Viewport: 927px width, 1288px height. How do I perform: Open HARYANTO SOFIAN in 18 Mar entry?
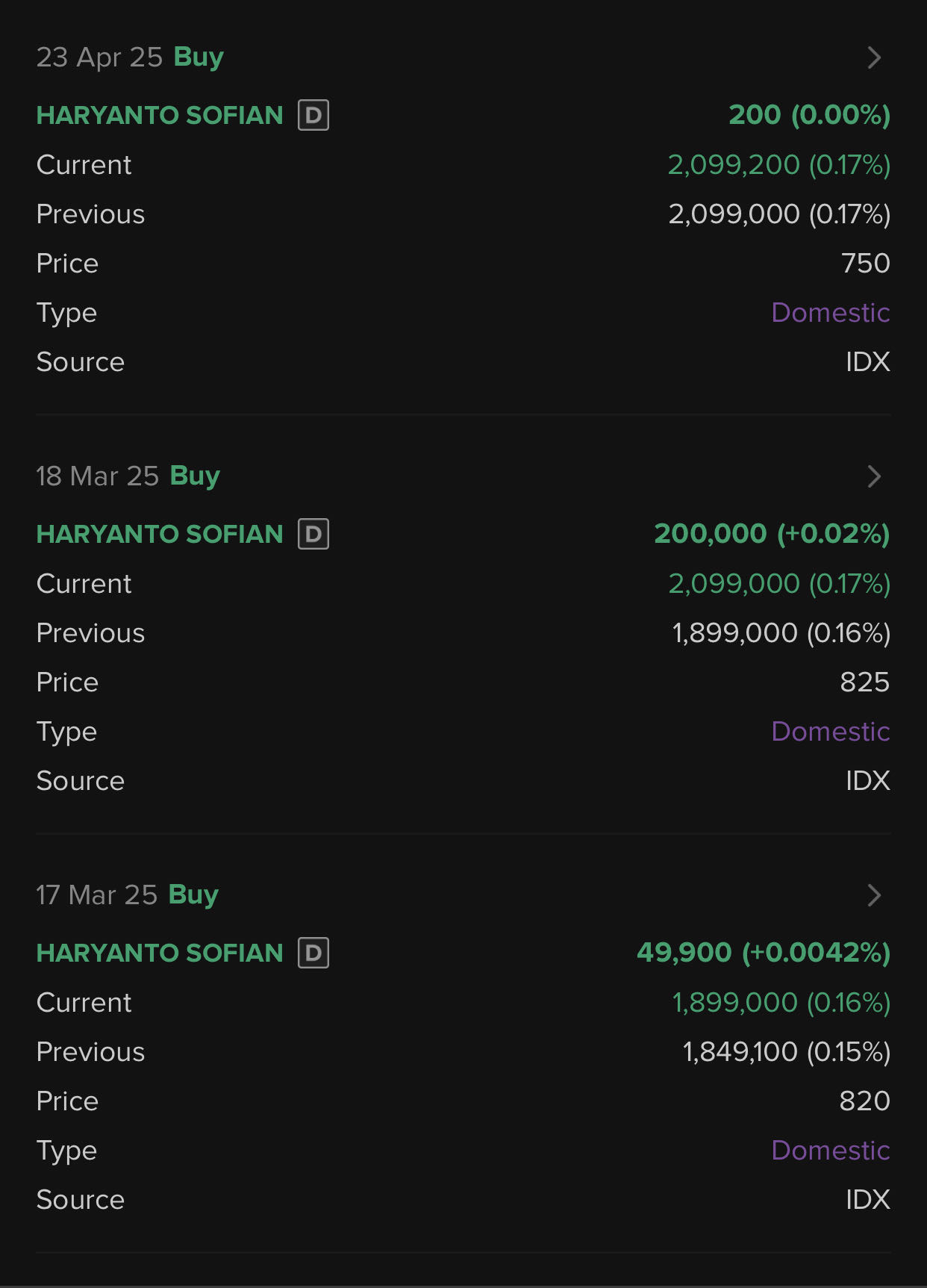pos(160,534)
